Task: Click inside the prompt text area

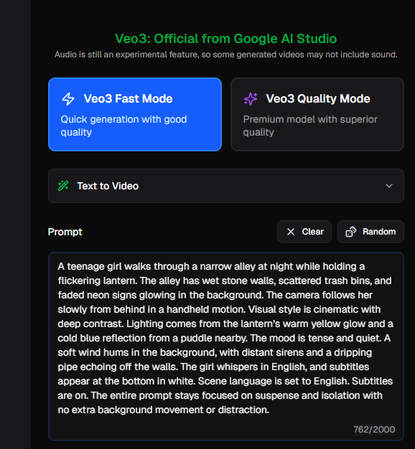Action: [x=226, y=346]
